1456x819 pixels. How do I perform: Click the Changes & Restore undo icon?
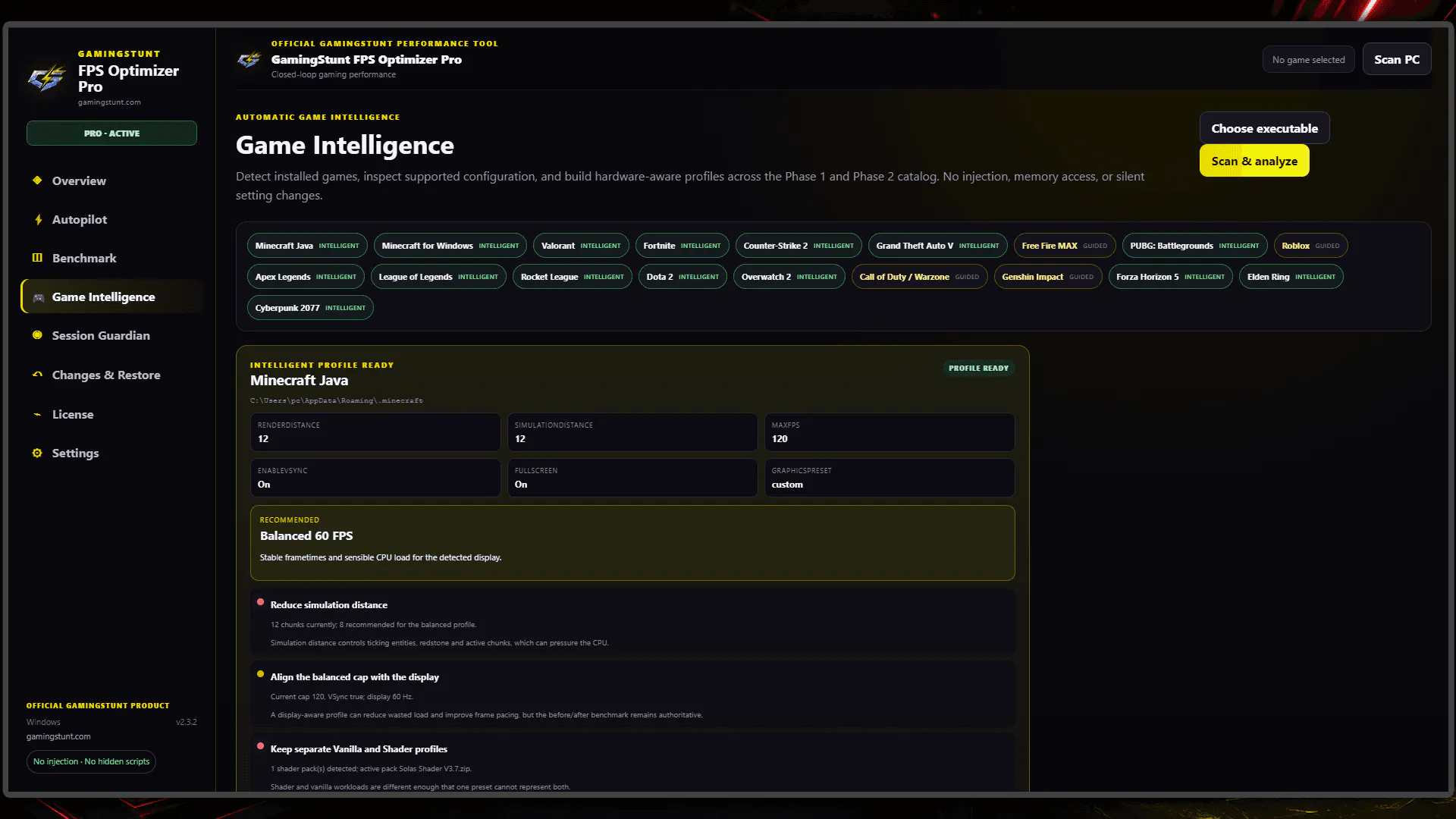37,375
